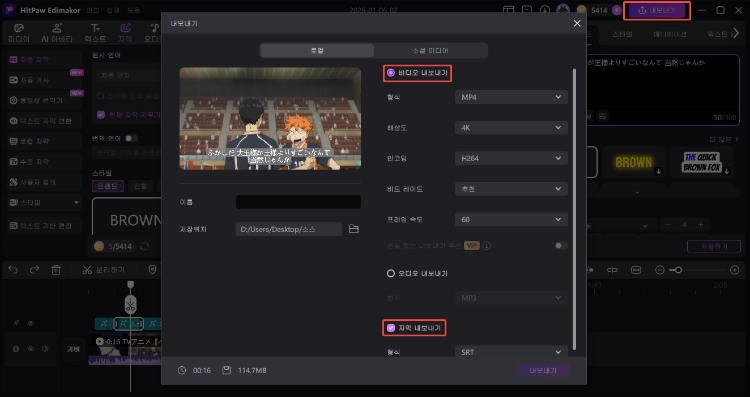Viewport: 750px width, 397px height.
Task: Adjust the timeline zoom slider handle
Action: 678,270
